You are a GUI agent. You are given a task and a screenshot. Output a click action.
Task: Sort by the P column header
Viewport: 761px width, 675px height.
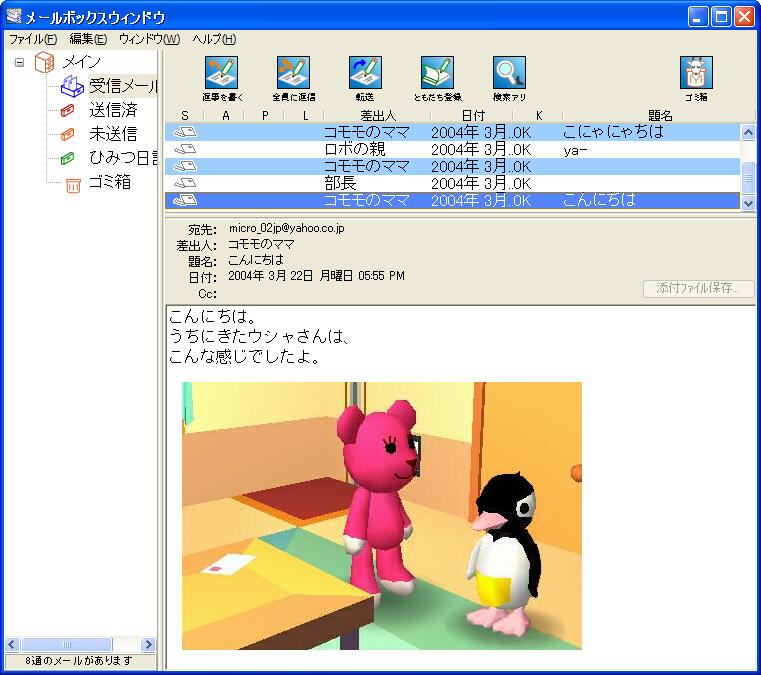[265, 115]
